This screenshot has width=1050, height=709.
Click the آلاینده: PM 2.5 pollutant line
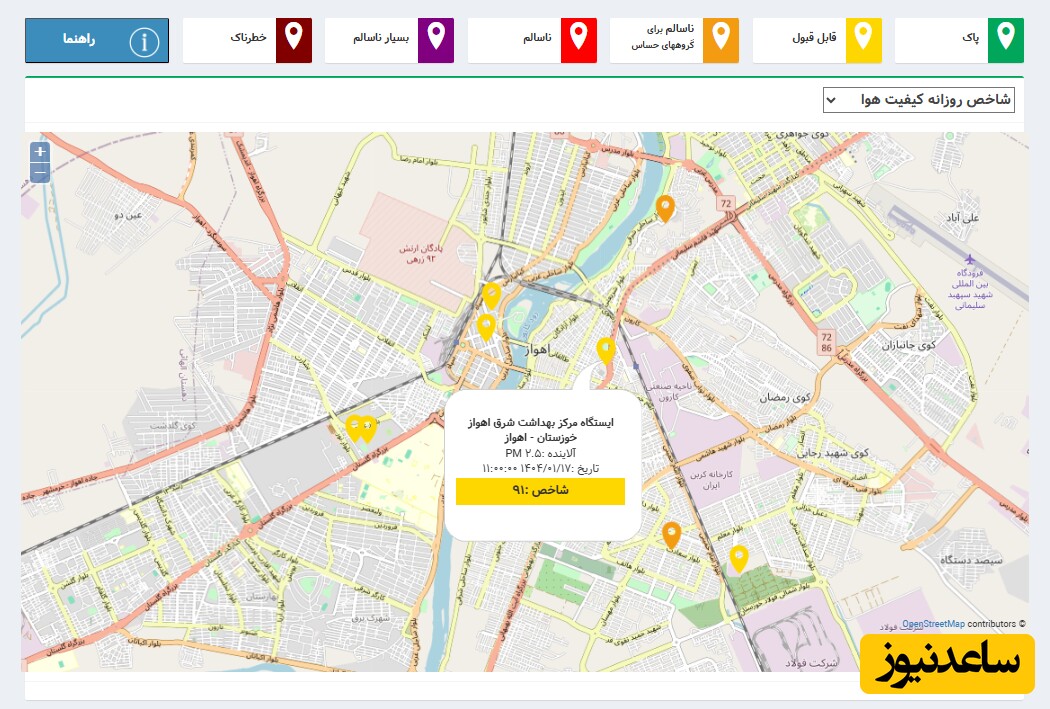click(x=540, y=453)
